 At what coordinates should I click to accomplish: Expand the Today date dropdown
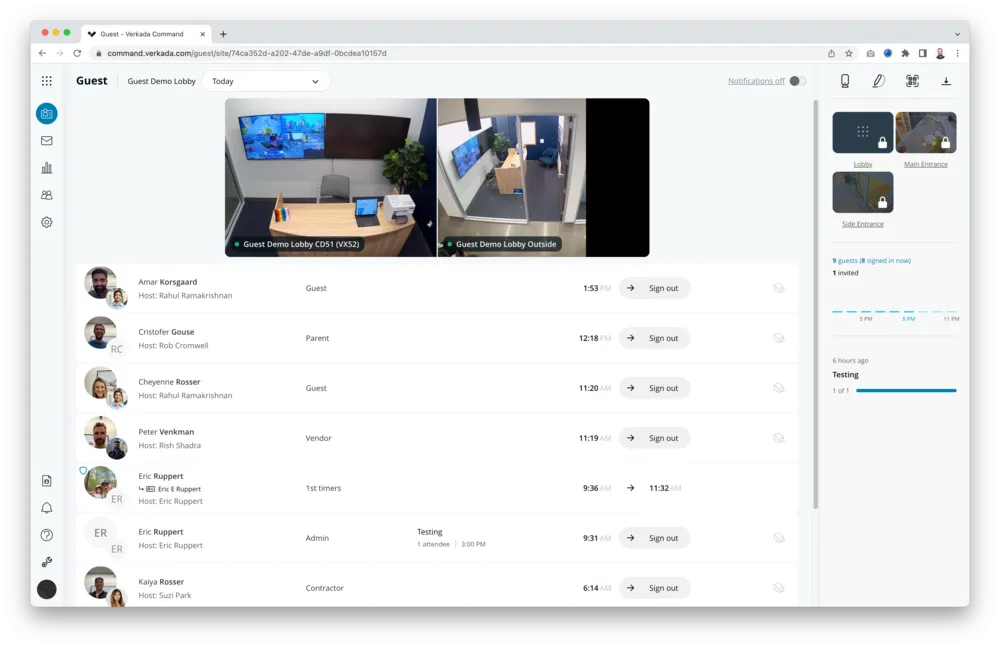click(266, 81)
